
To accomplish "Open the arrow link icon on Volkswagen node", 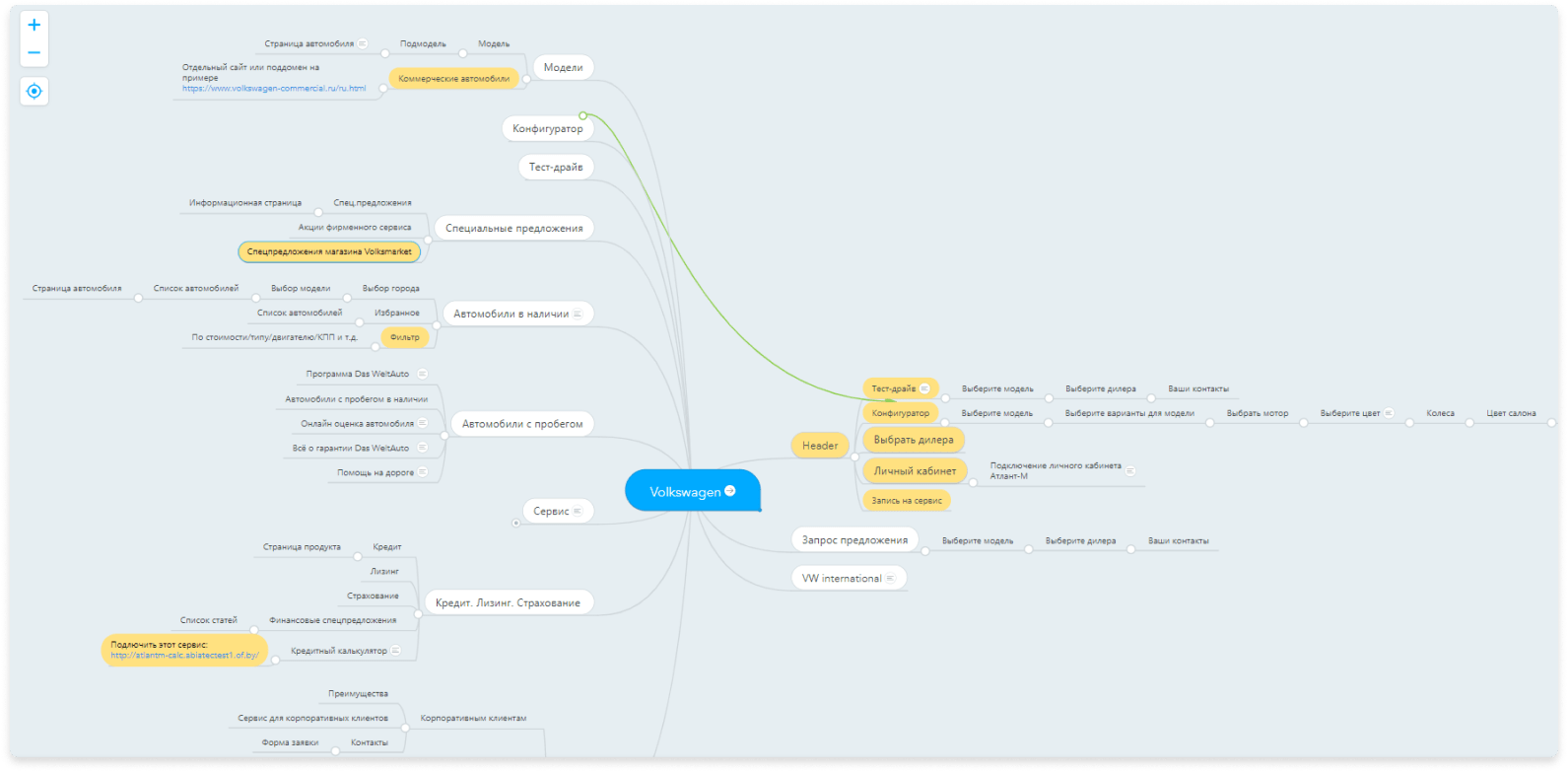I will coord(730,490).
